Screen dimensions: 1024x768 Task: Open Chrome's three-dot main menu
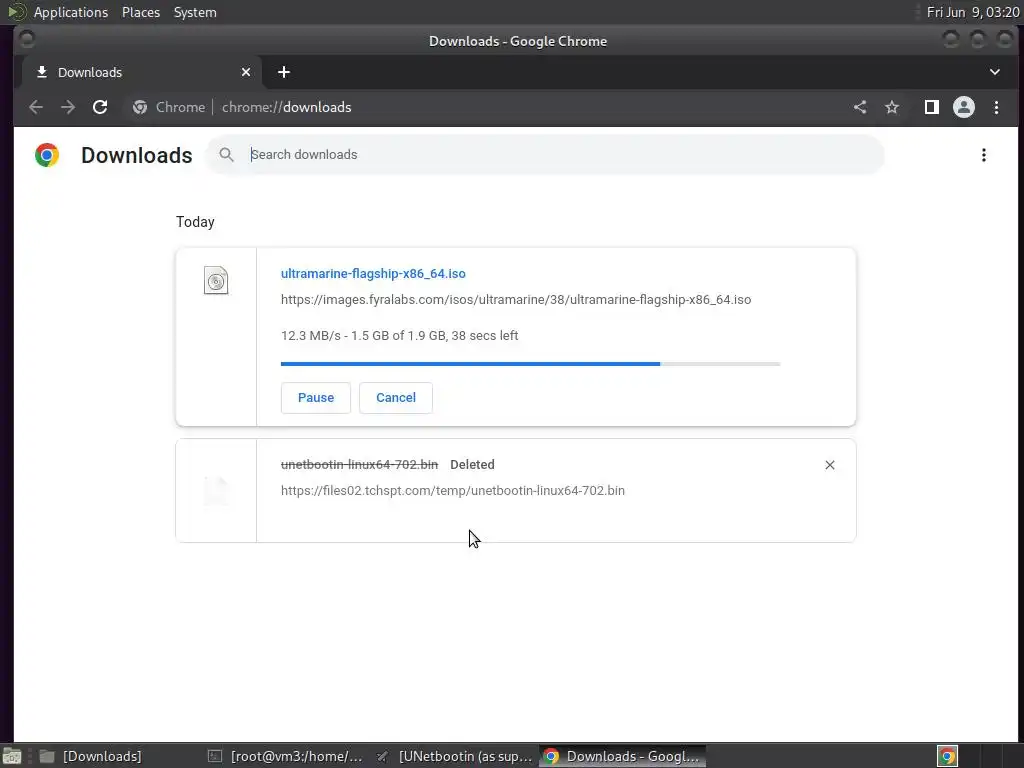(997, 107)
